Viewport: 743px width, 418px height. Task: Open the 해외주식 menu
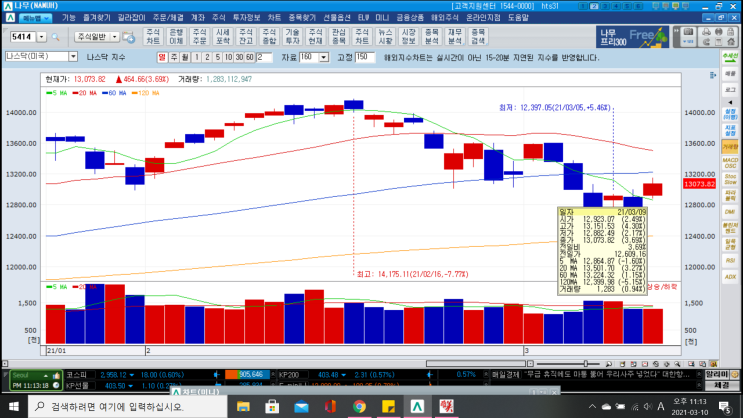[444, 18]
